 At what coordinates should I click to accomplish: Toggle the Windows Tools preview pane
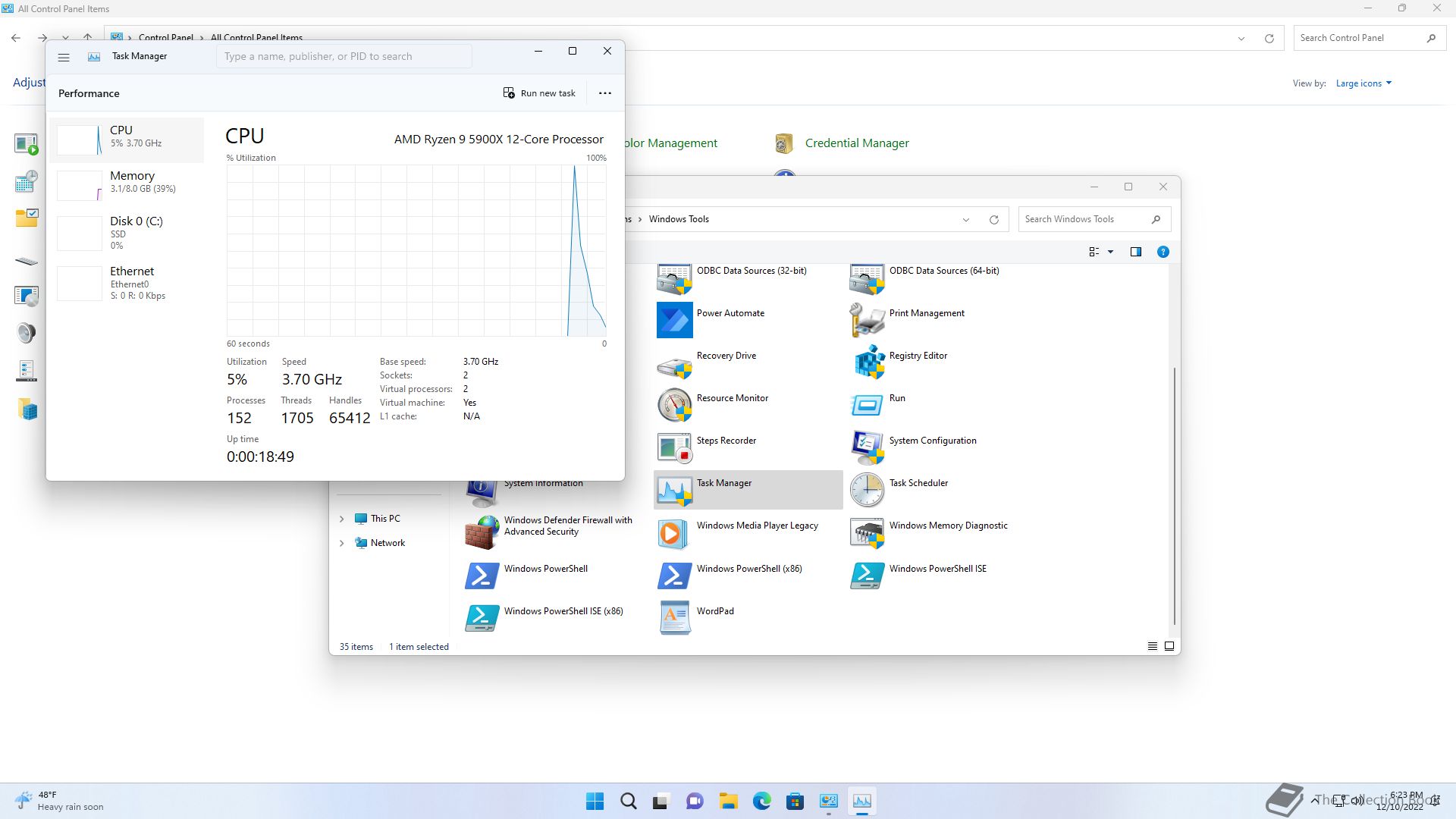(1135, 252)
